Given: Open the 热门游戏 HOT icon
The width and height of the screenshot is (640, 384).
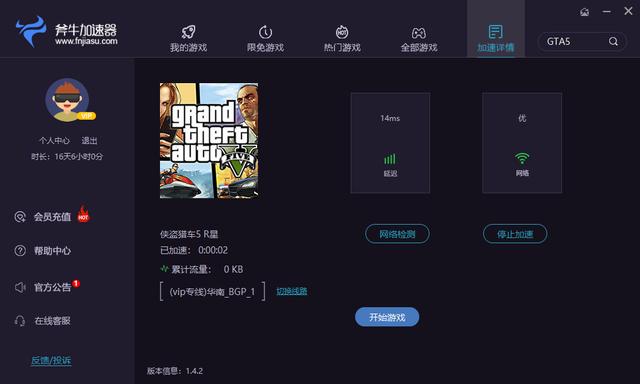Looking at the screenshot, I should point(342,32).
